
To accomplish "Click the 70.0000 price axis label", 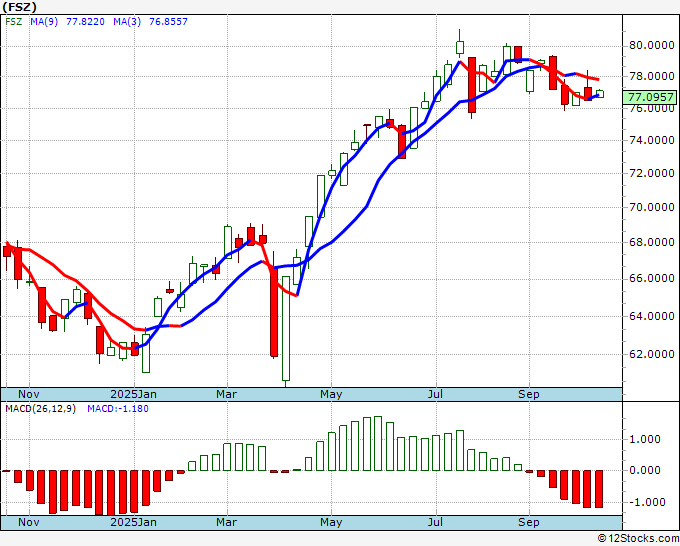I will [652, 207].
